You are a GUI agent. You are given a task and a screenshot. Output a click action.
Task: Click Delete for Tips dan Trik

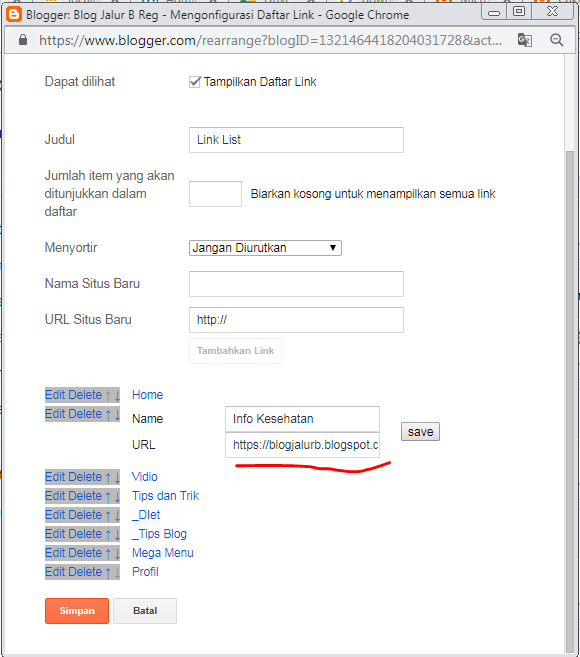tap(85, 496)
